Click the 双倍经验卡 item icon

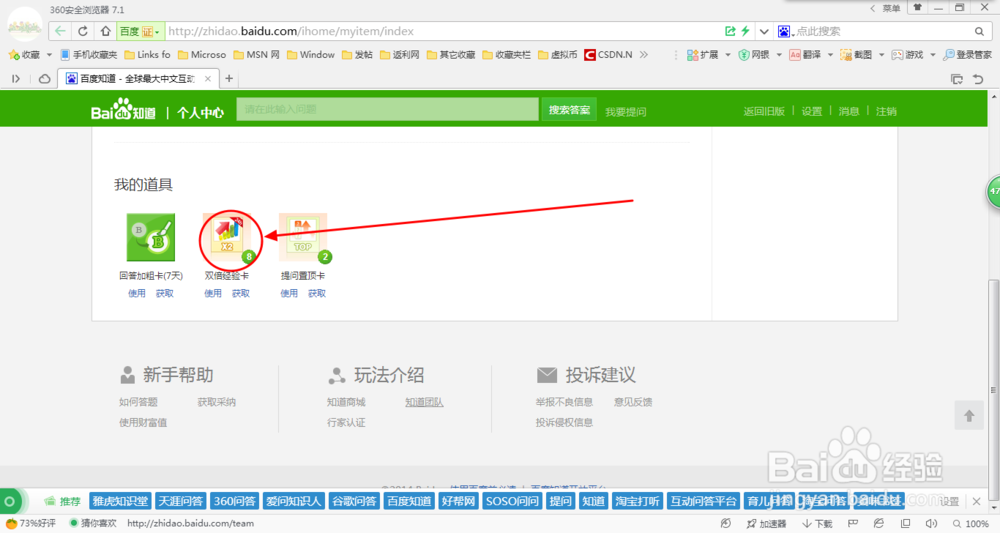coord(229,238)
